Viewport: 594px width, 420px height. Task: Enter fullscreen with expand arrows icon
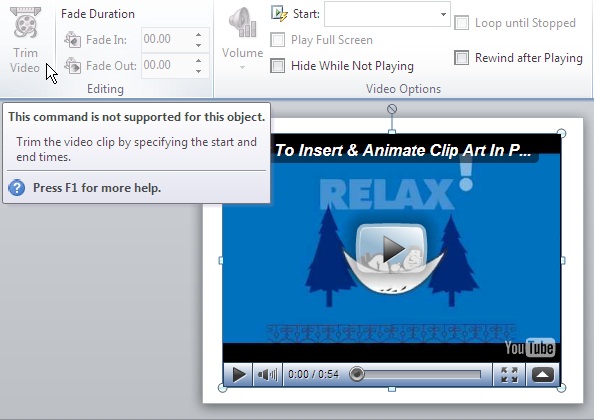509,375
